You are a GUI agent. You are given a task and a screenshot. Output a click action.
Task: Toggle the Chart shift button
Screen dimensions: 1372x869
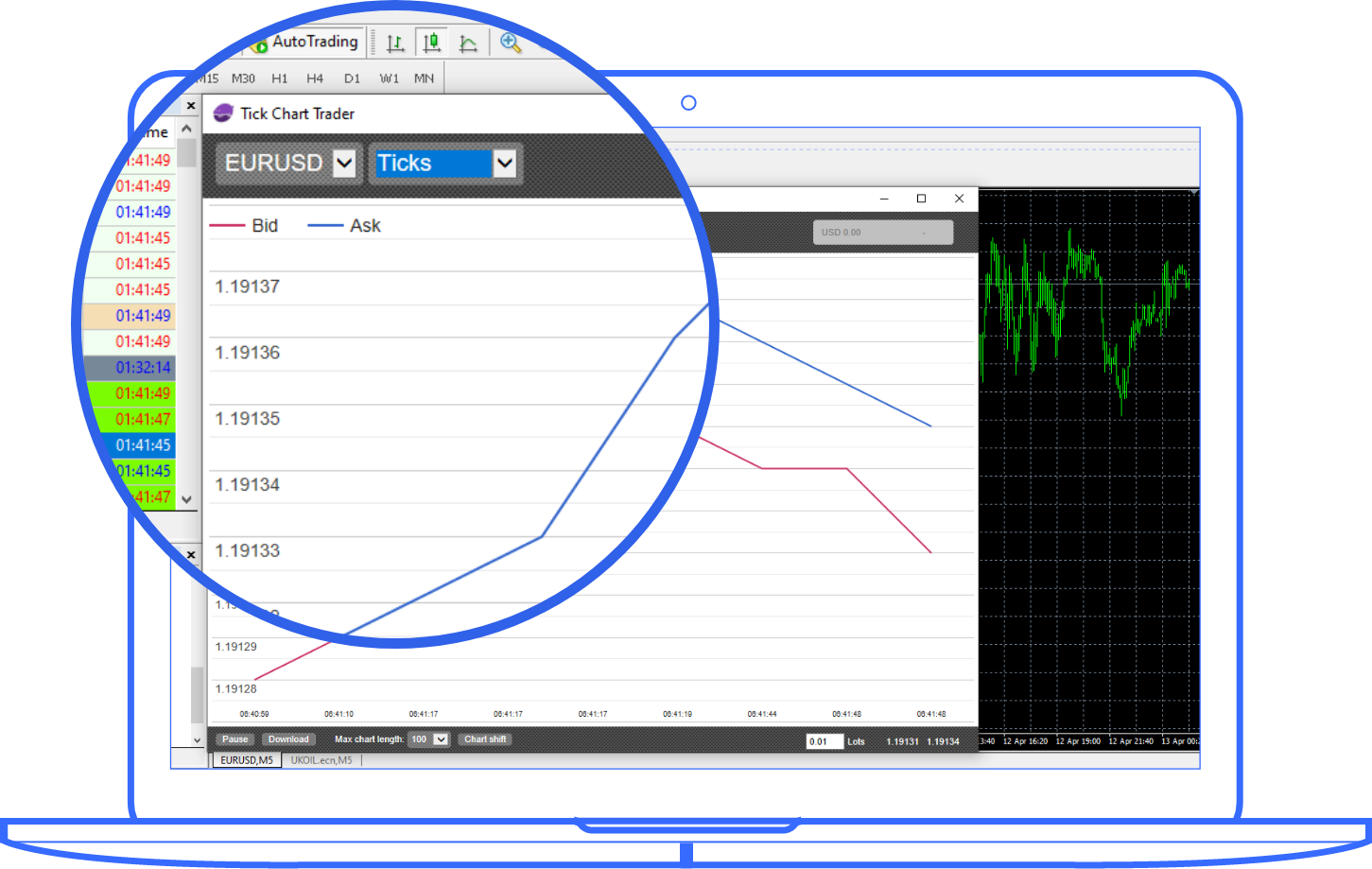coord(485,739)
